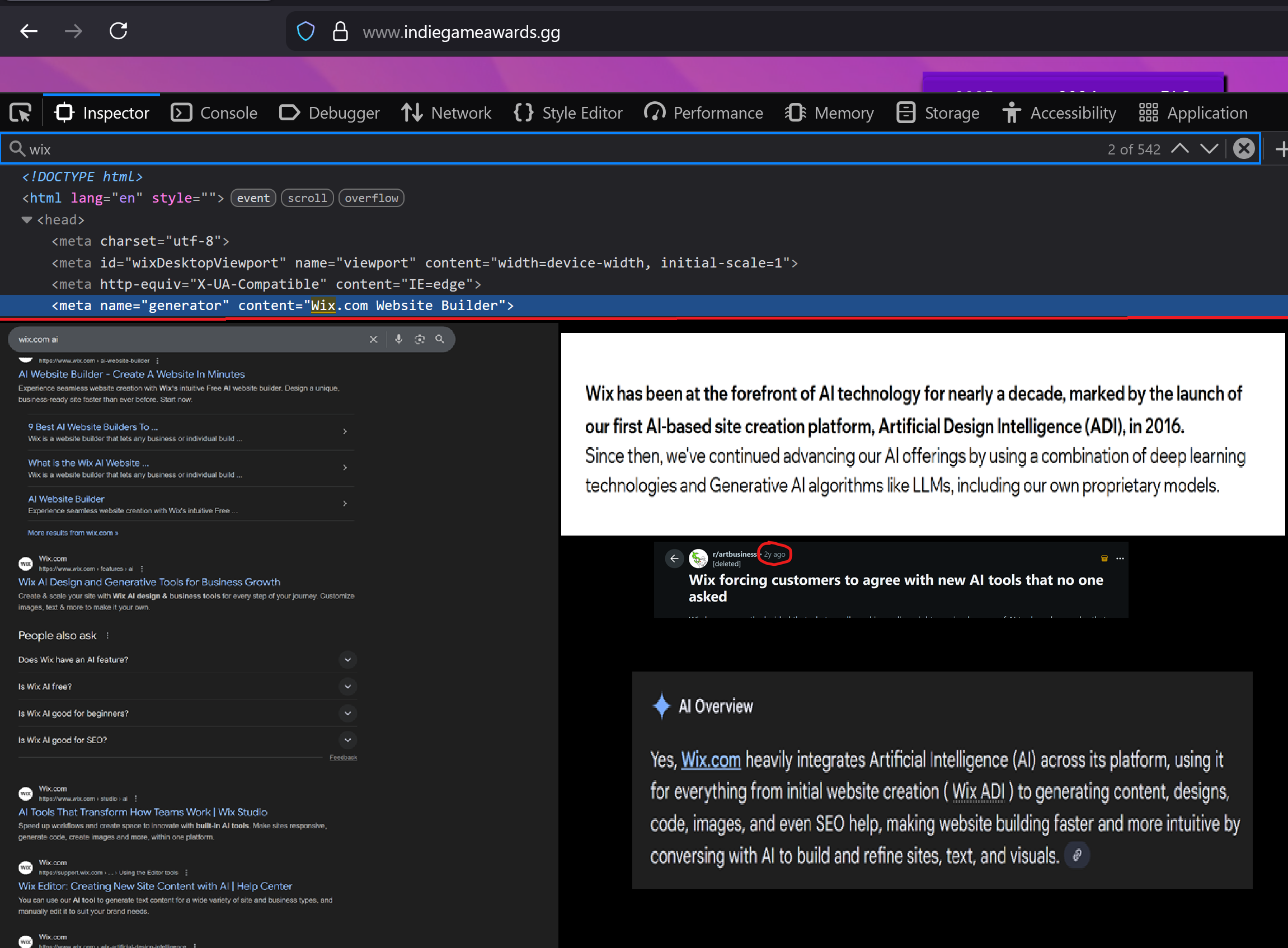The image size is (1288, 948).
Task: Click the attachment link icon in AI Overview
Action: 1077,855
